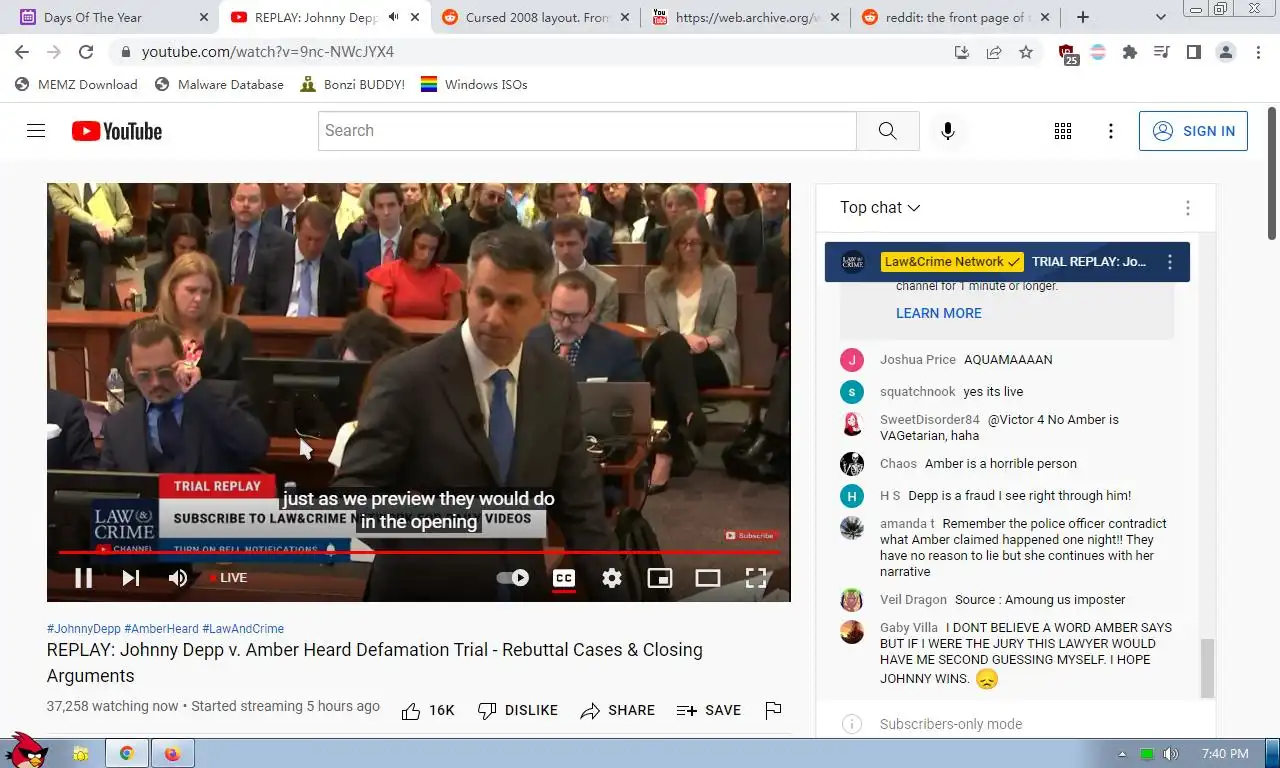This screenshot has width=1280, height=768.
Task: Switch to web.archive.org tab
Action: coord(746,17)
